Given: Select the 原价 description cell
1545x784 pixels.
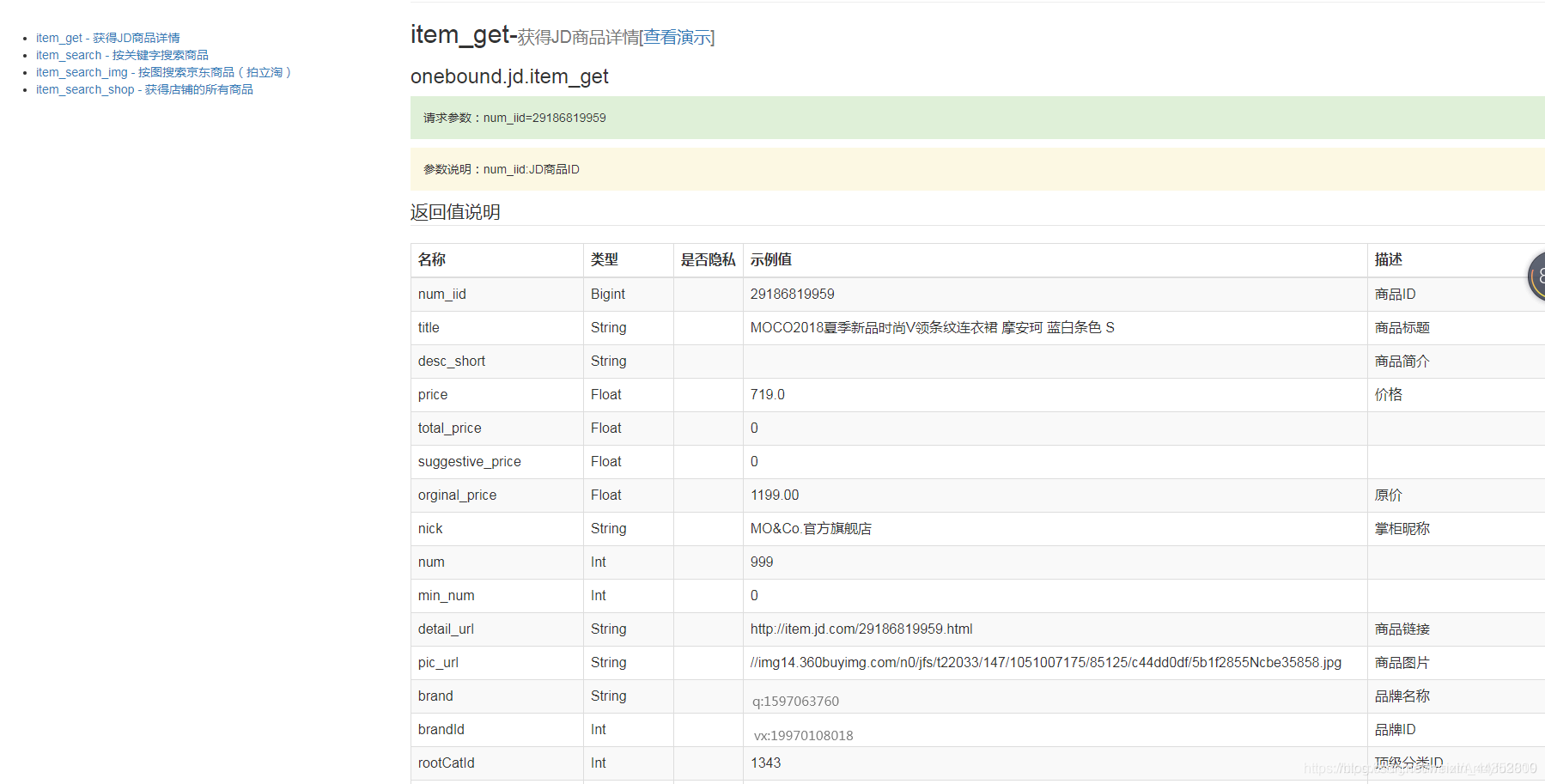Looking at the screenshot, I should click(x=1457, y=495).
